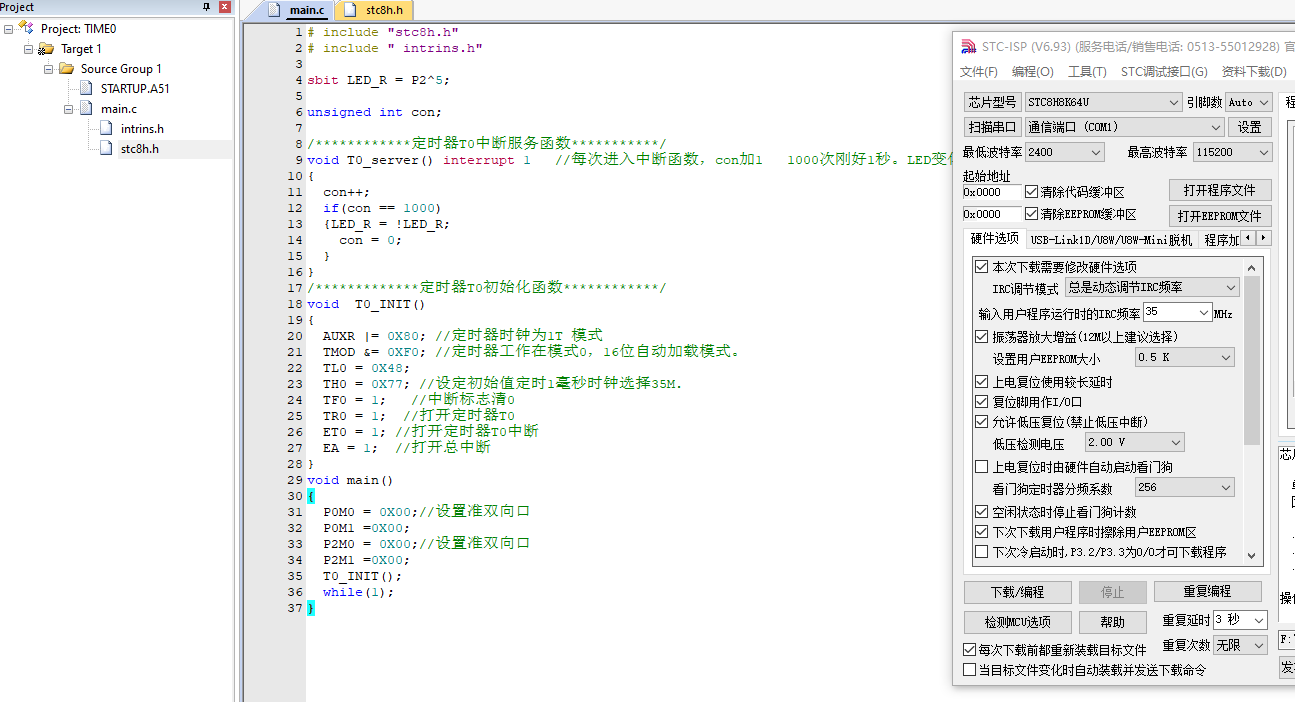This screenshot has width=1295, height=702.
Task: Click the intrins.h file icon in the tree
Action: pos(106,128)
